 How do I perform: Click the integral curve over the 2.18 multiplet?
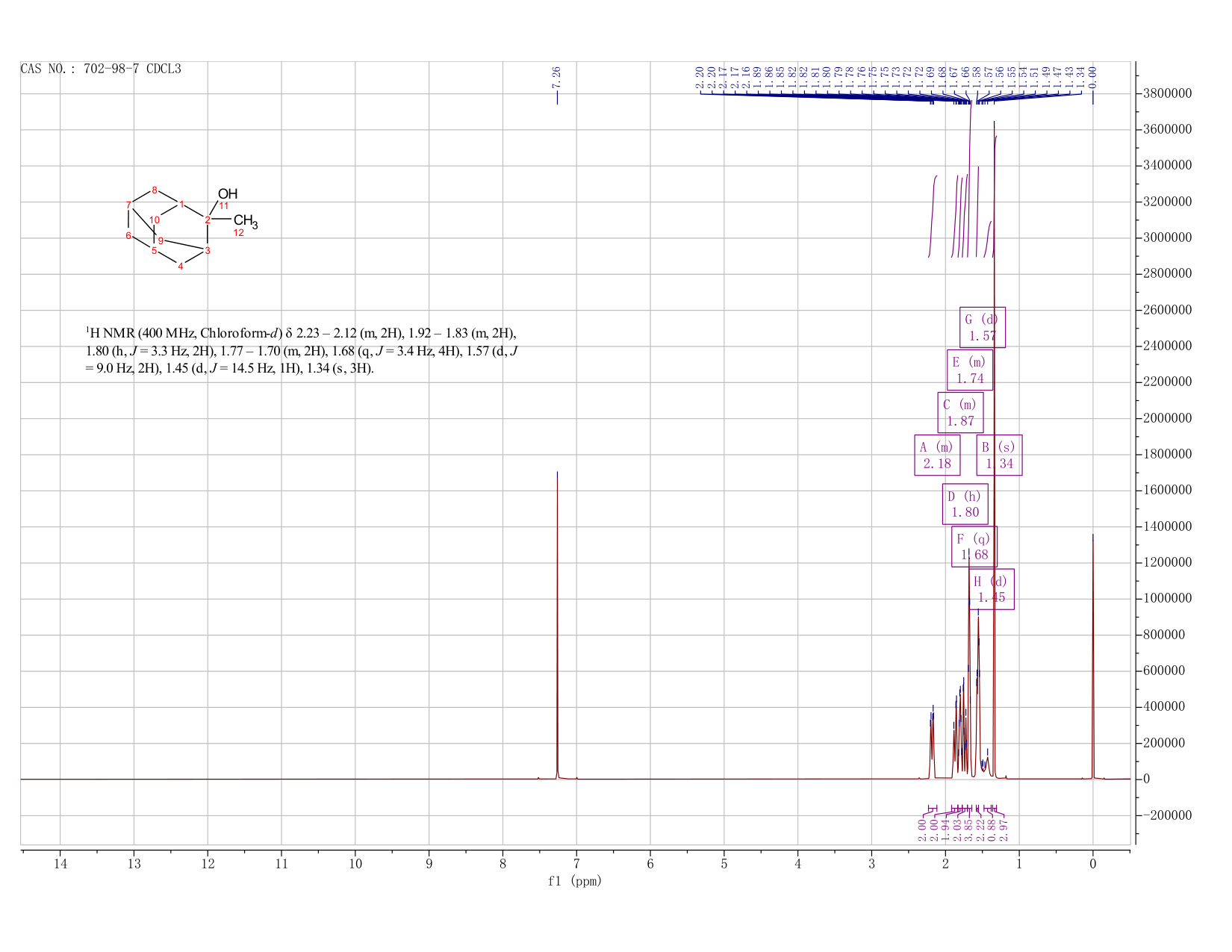[933, 217]
